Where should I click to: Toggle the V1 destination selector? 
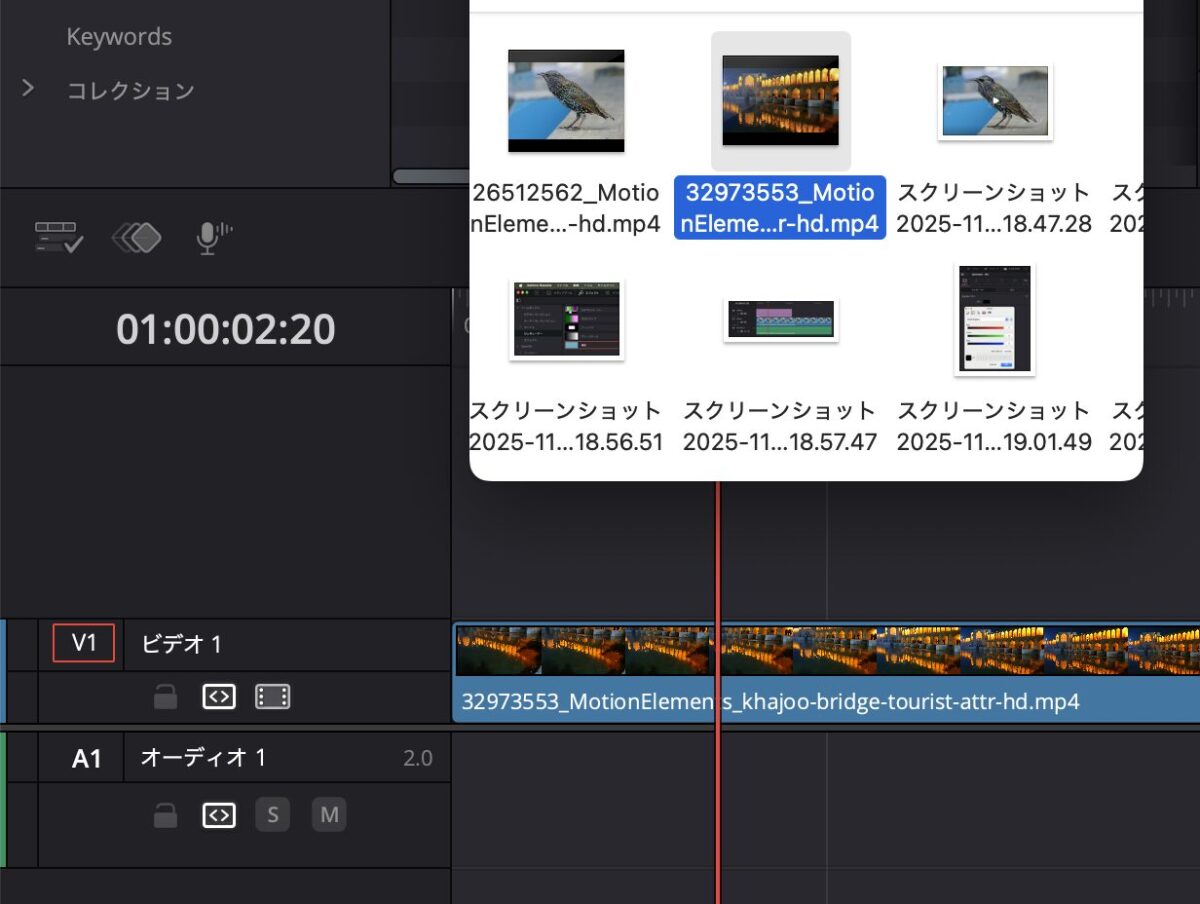83,644
